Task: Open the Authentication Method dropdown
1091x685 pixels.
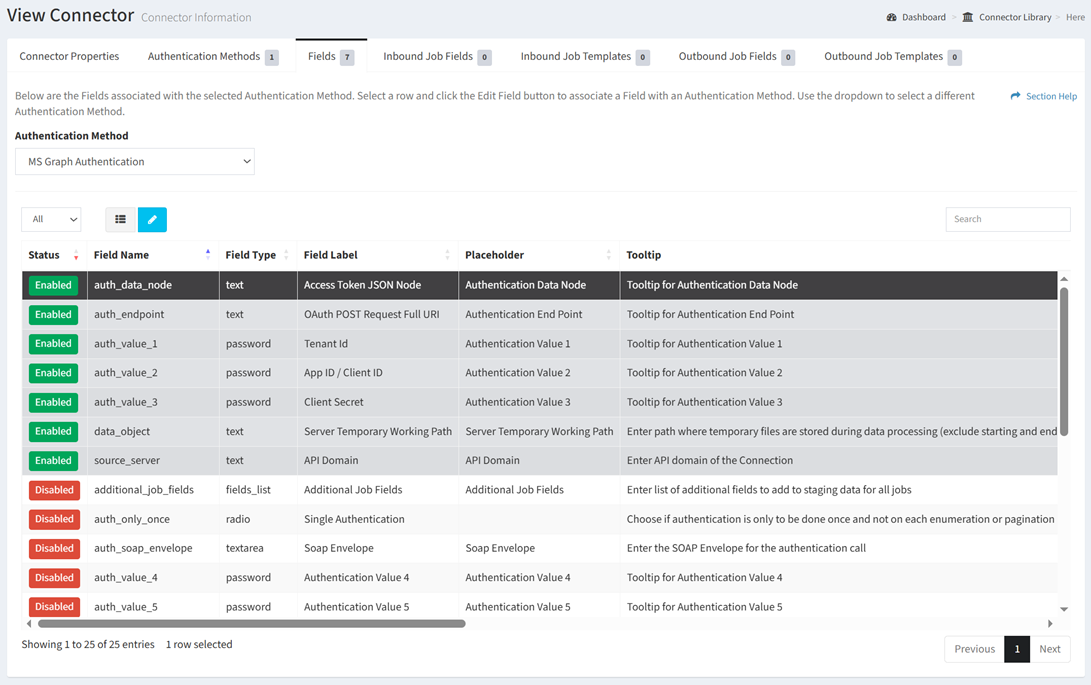Action: (x=135, y=162)
